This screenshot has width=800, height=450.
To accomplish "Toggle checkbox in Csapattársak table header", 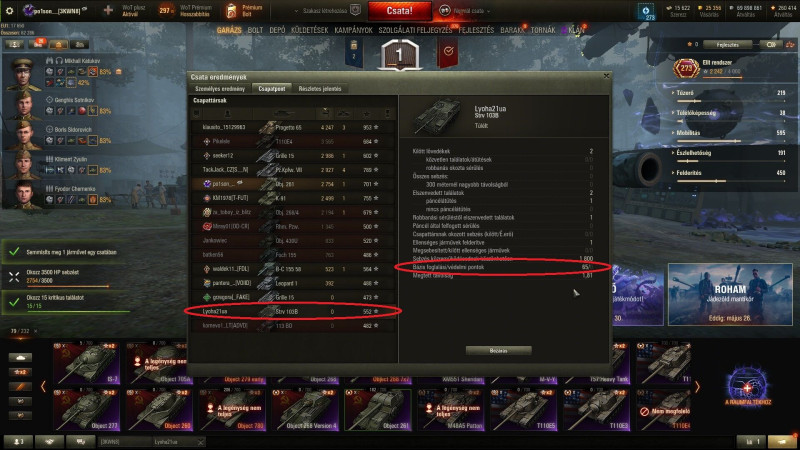I will pyautogui.click(x=196, y=113).
